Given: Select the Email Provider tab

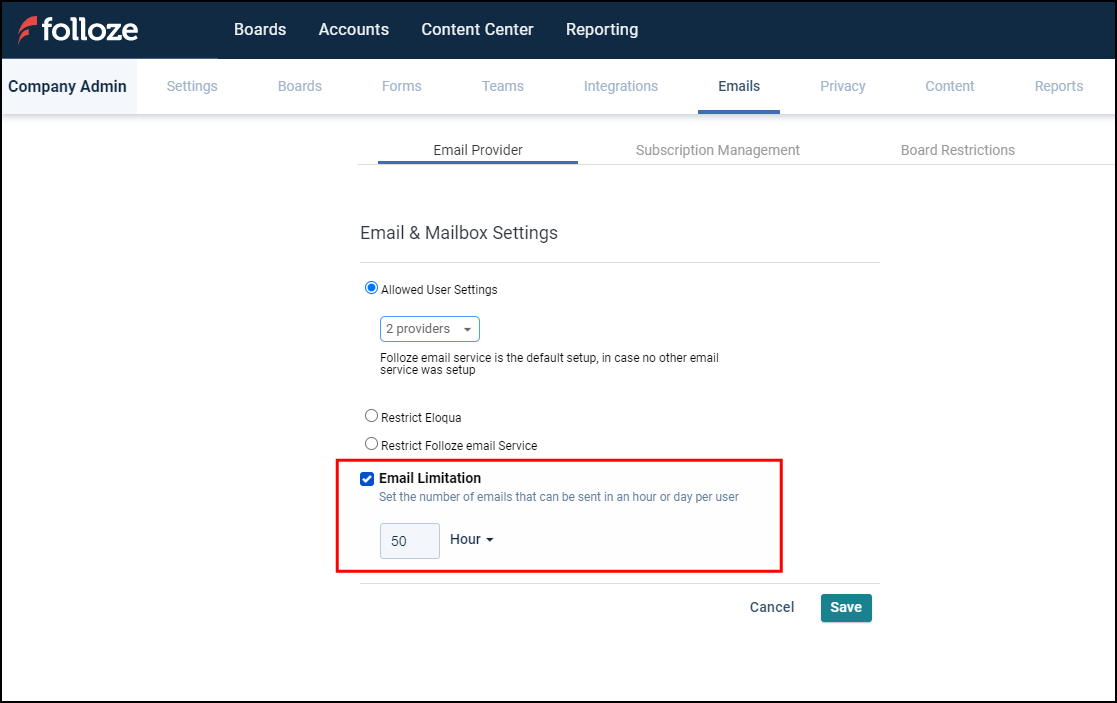Looking at the screenshot, I should (477, 149).
